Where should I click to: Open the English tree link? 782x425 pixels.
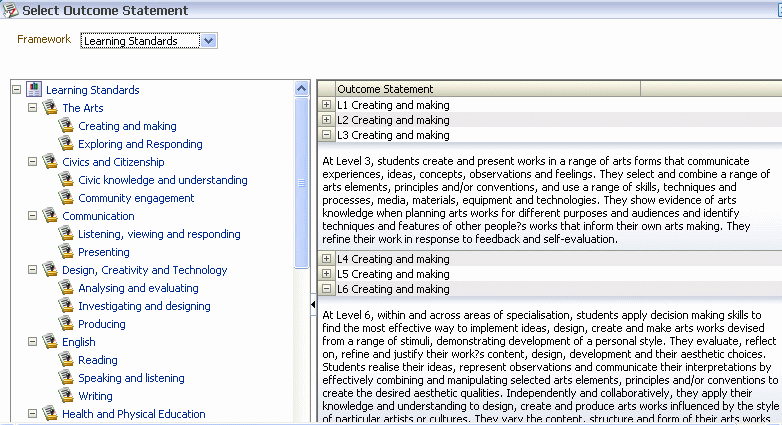(x=79, y=342)
